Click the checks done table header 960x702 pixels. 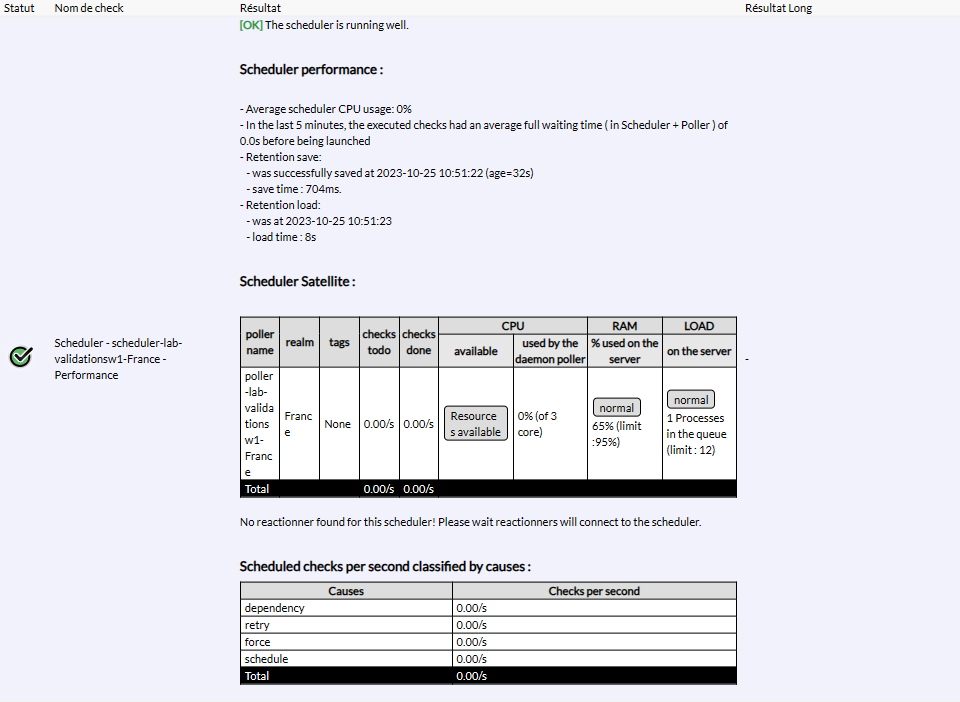coord(418,342)
